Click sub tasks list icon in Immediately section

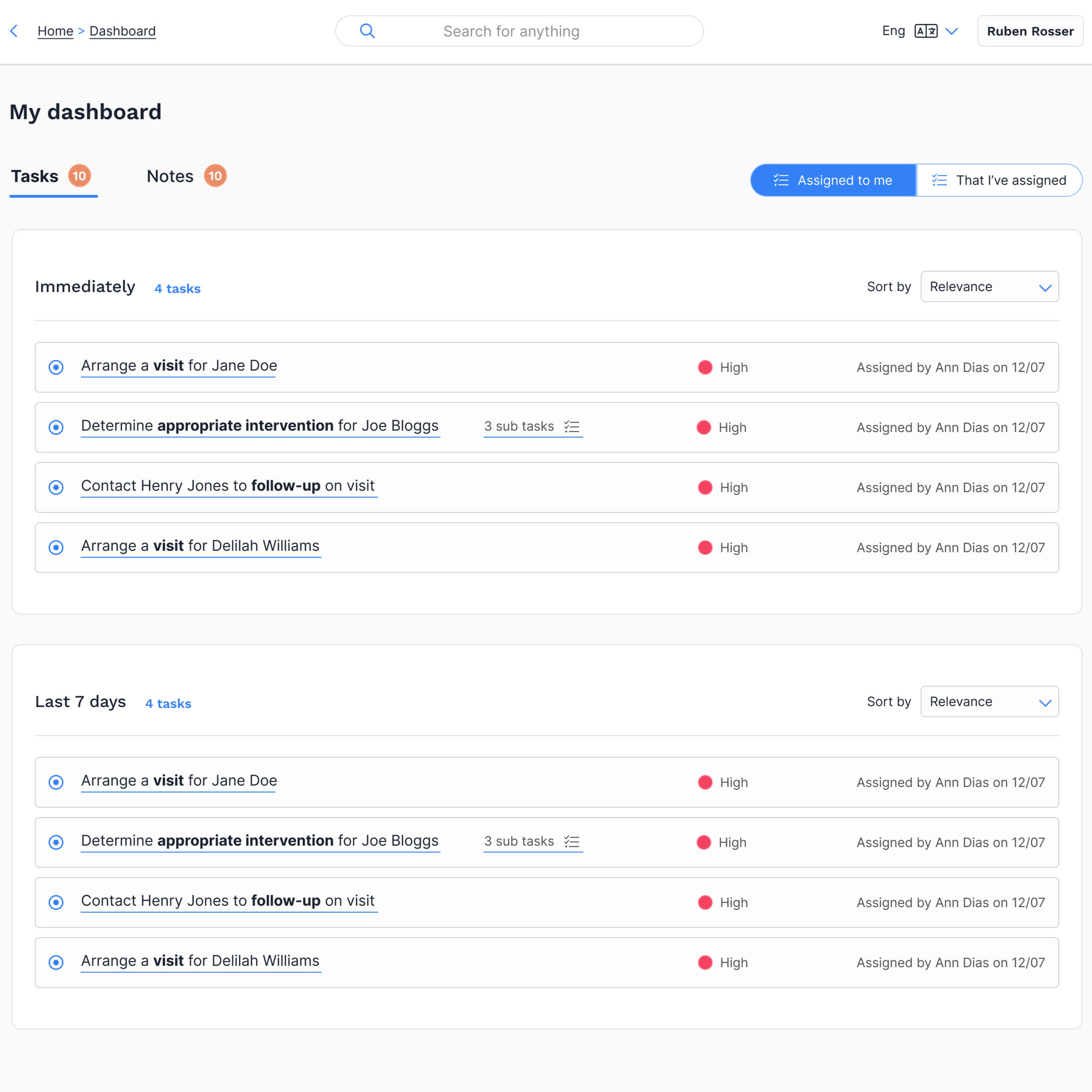[x=572, y=427]
